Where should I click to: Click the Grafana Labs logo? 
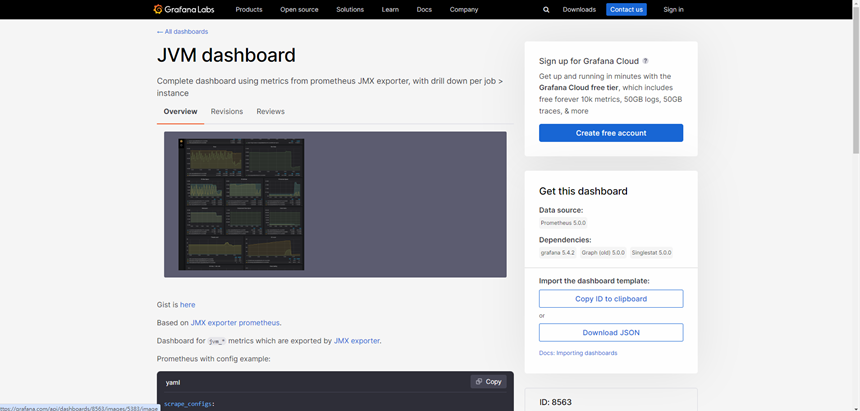click(x=184, y=9)
